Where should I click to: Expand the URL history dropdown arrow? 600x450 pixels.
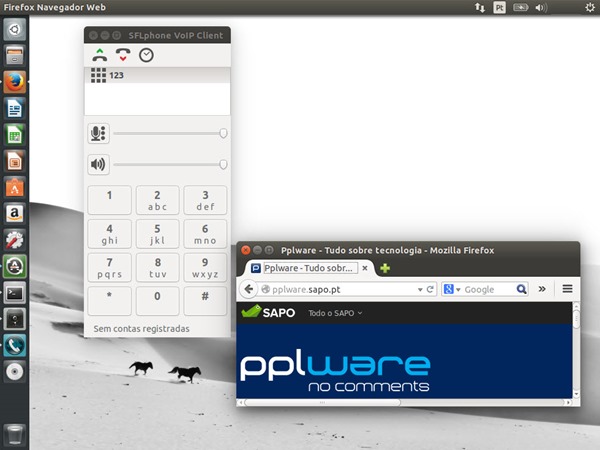click(x=420, y=290)
